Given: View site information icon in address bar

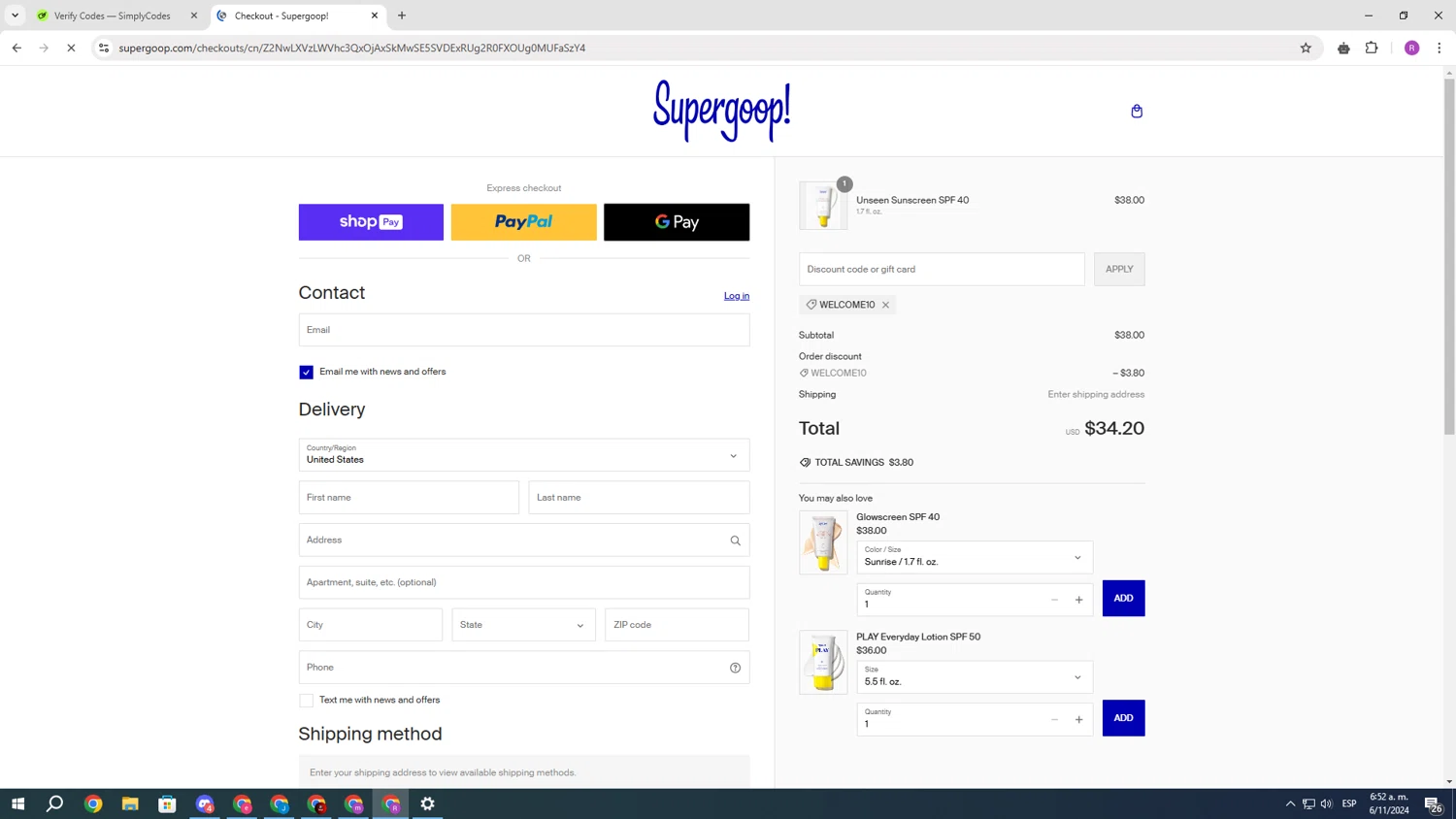Looking at the screenshot, I should coord(104,48).
